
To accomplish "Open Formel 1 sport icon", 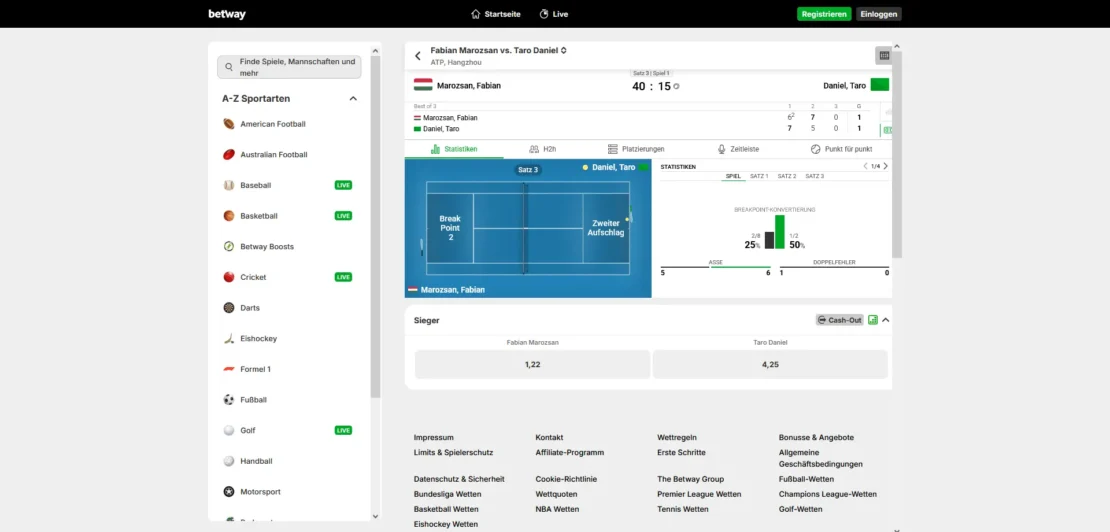I will pos(229,369).
